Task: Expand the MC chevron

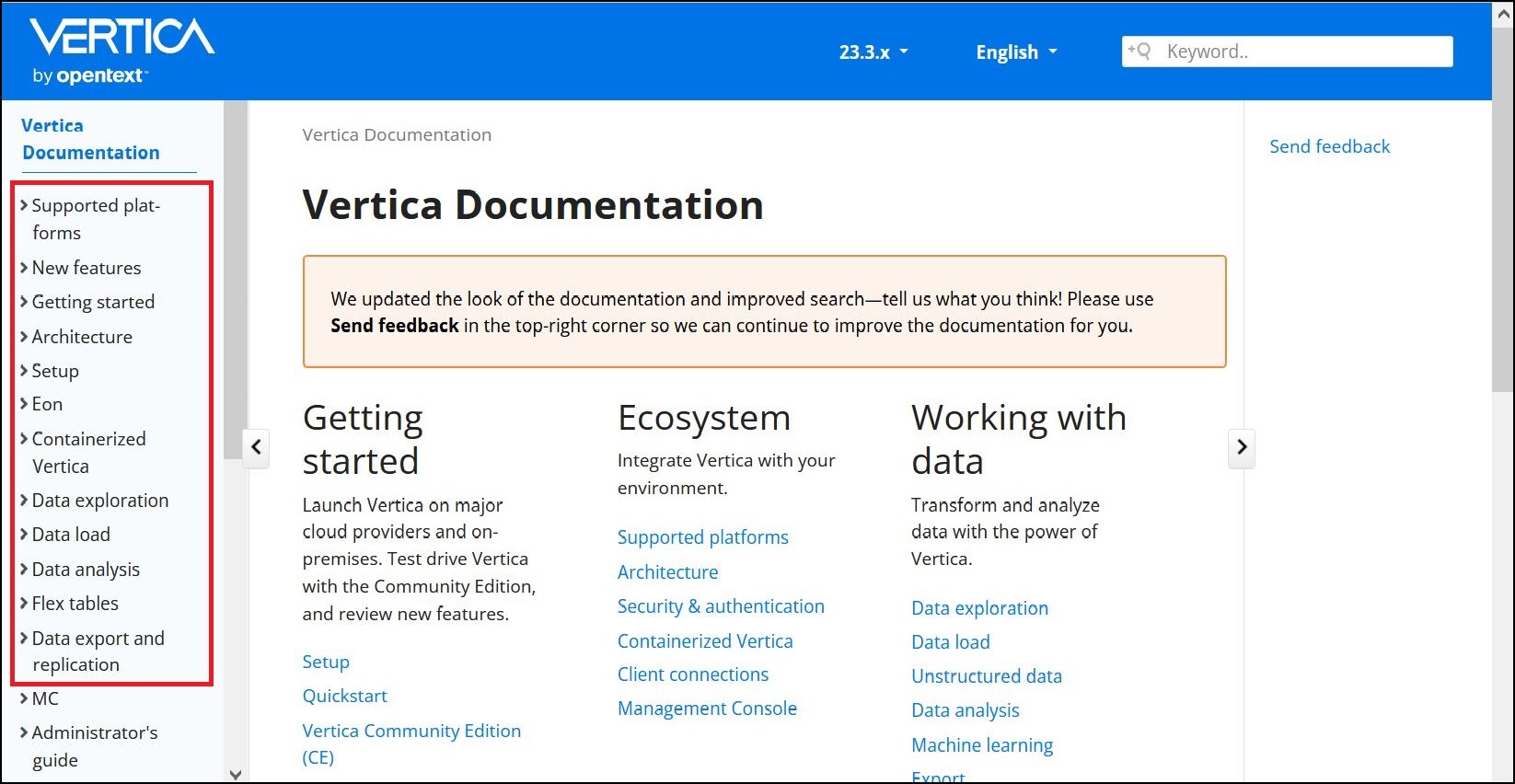Action: (x=24, y=698)
